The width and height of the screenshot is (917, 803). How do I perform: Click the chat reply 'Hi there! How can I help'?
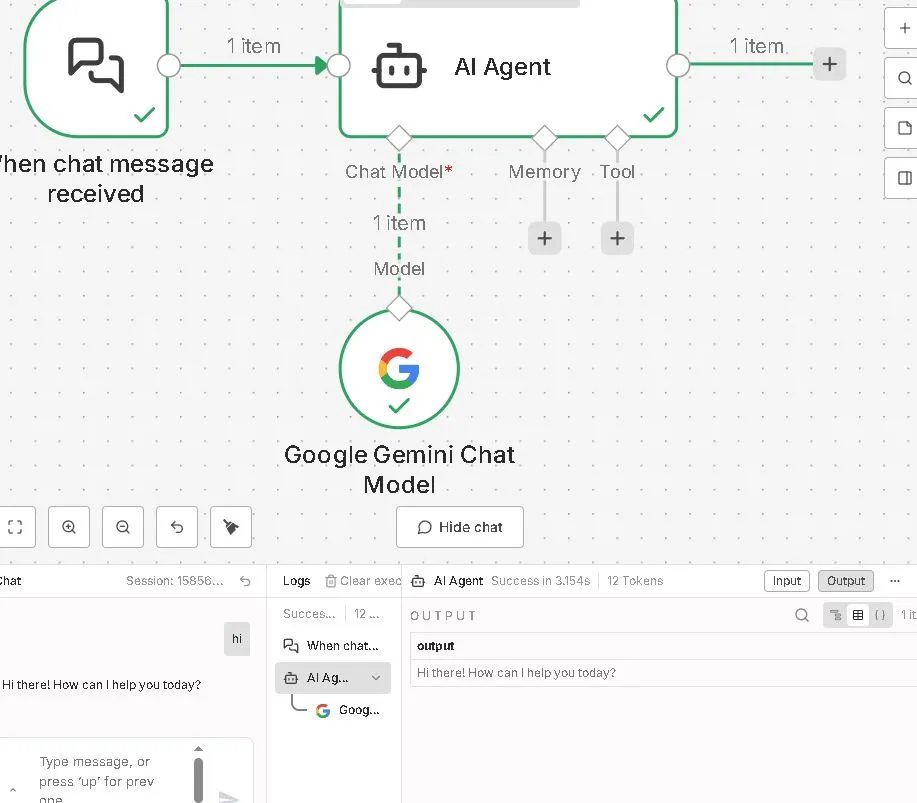coord(101,685)
